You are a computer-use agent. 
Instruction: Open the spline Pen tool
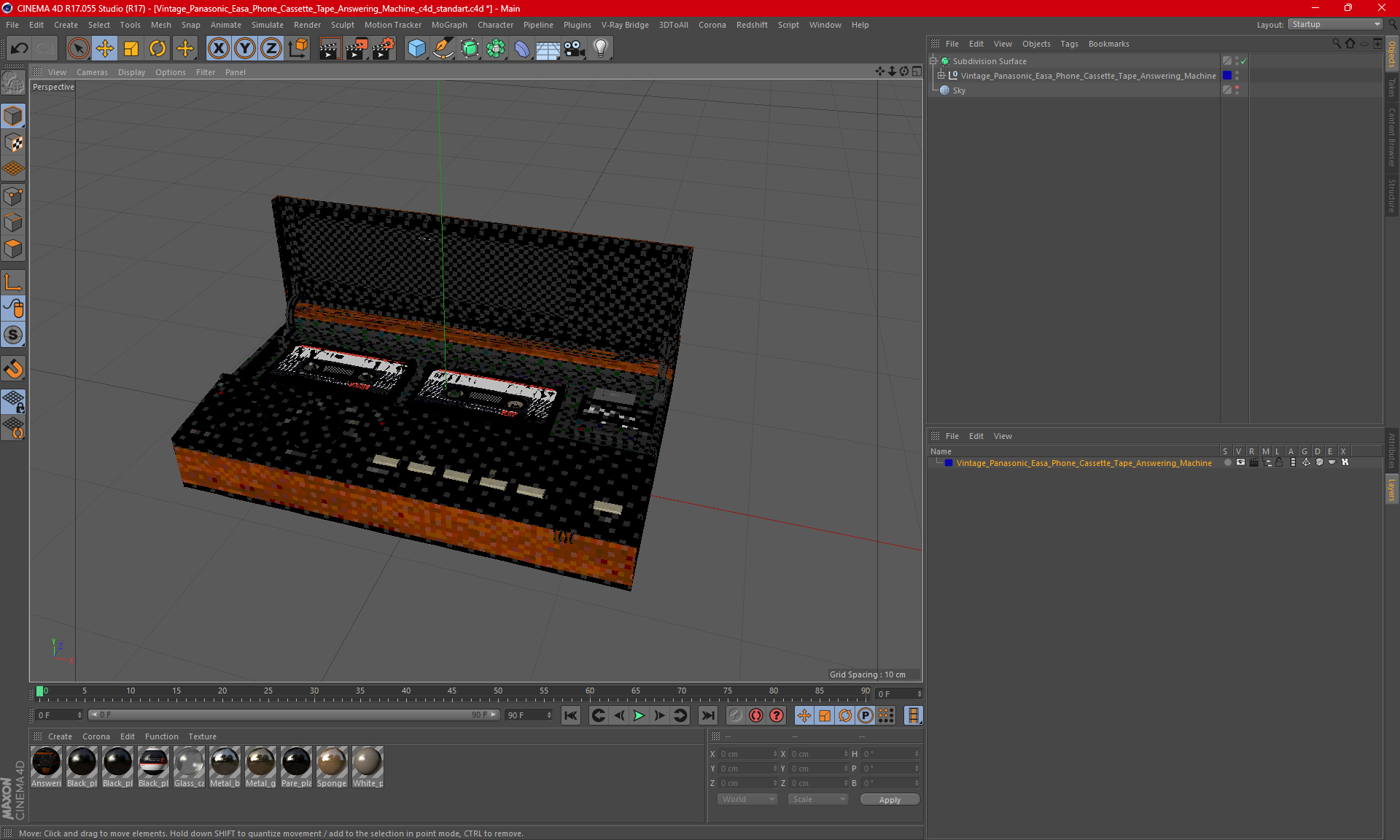[x=443, y=49]
